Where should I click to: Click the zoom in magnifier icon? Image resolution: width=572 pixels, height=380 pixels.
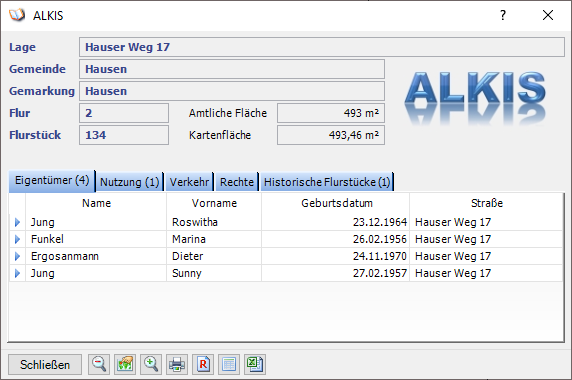point(151,364)
